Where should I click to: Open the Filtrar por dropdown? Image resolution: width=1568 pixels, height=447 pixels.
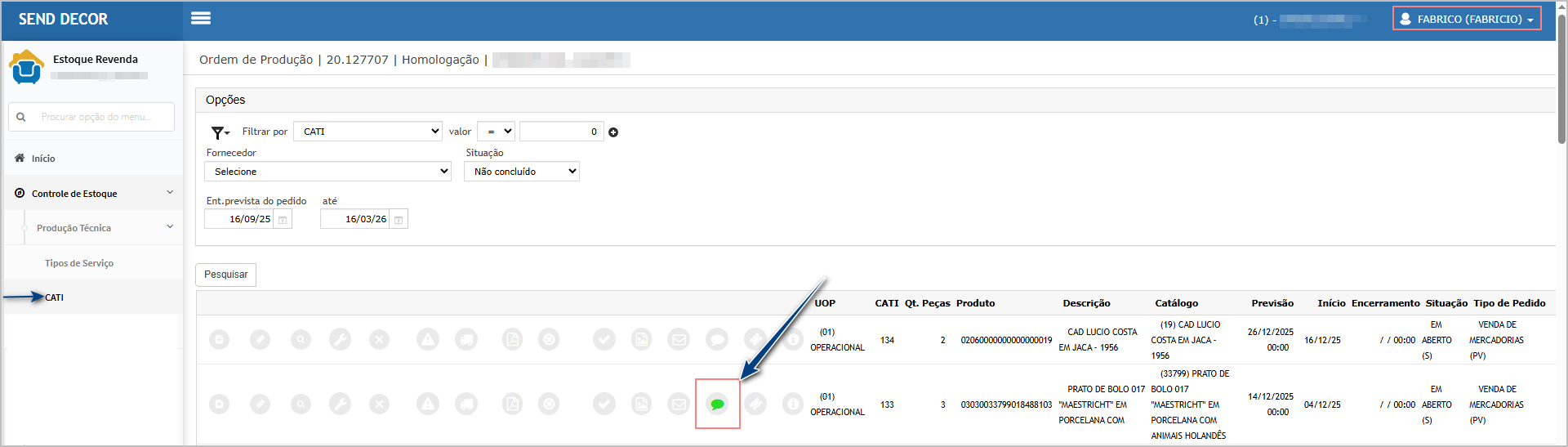click(x=367, y=132)
